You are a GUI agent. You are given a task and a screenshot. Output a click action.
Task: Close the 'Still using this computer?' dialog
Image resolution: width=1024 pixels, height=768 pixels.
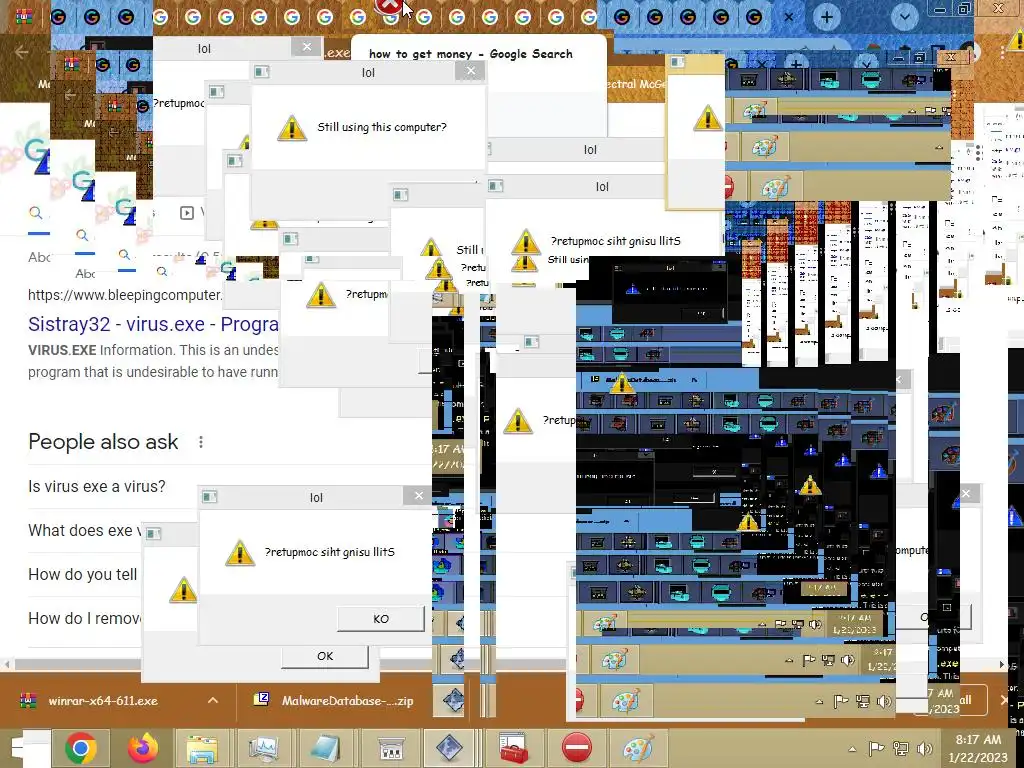471,71
